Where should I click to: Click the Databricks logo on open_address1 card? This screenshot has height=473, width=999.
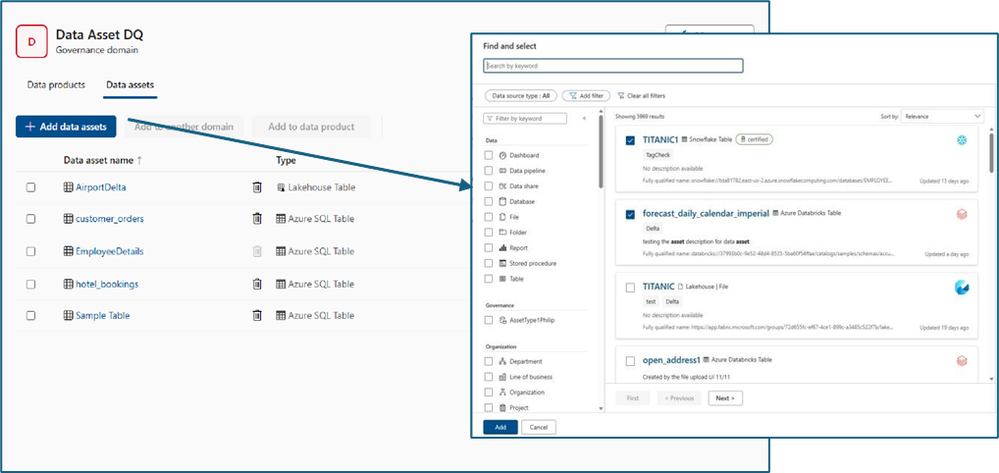point(961,361)
